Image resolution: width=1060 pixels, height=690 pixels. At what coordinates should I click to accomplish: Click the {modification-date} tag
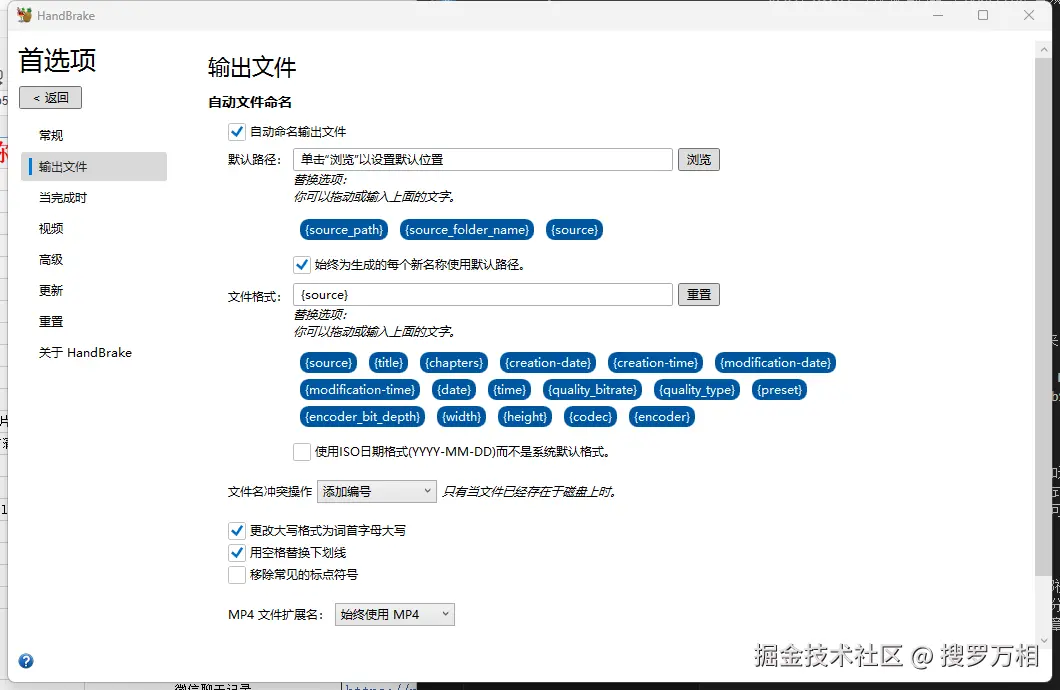(775, 363)
